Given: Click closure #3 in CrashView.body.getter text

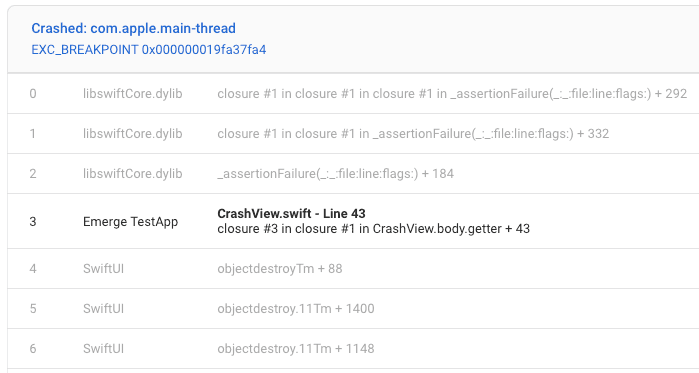Looking at the screenshot, I should (374, 229).
